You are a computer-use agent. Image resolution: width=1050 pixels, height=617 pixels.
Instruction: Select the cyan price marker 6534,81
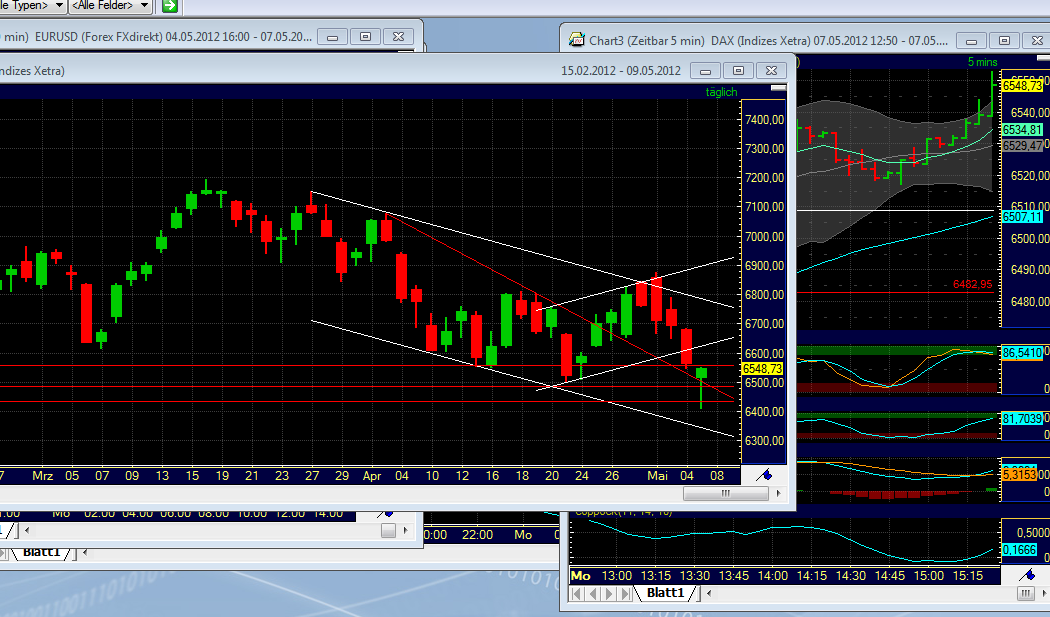[1025, 128]
